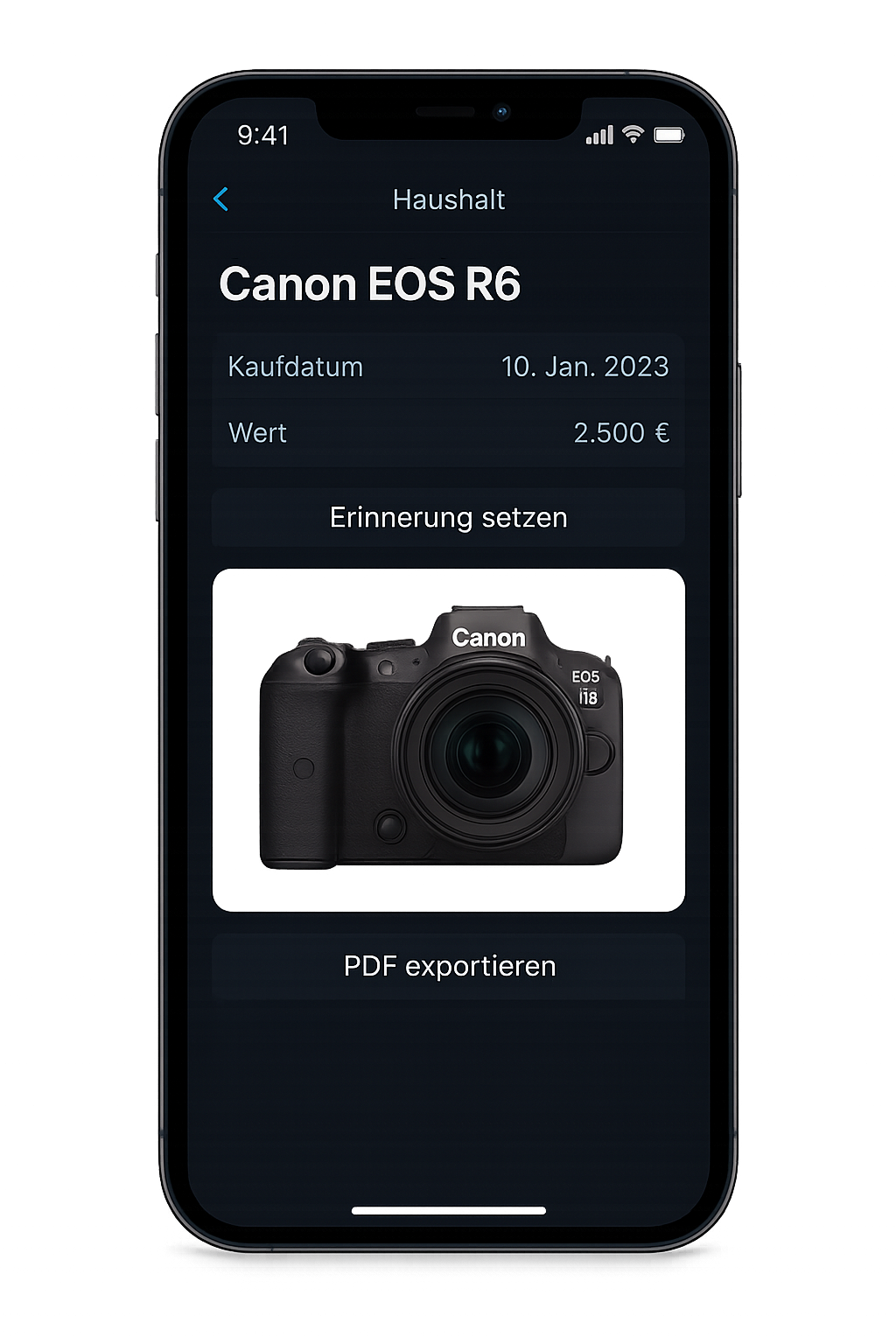Tap PDF exportieren button
The image size is (896, 1344).
pyautogui.click(x=448, y=966)
